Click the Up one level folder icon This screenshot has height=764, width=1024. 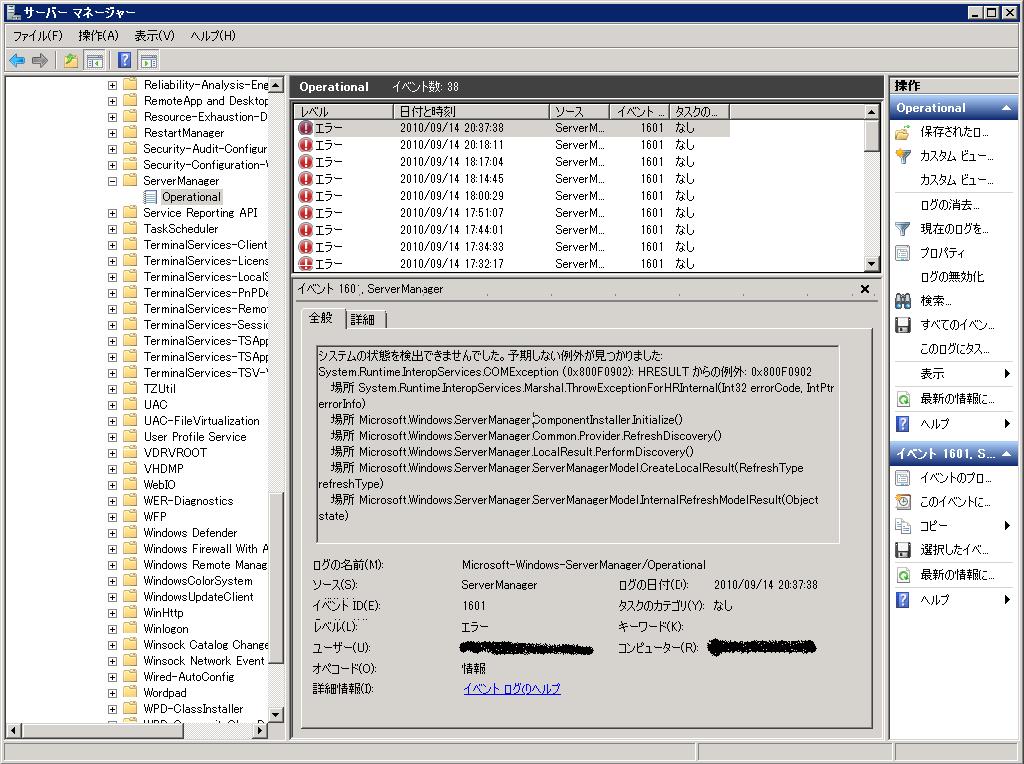[71, 61]
